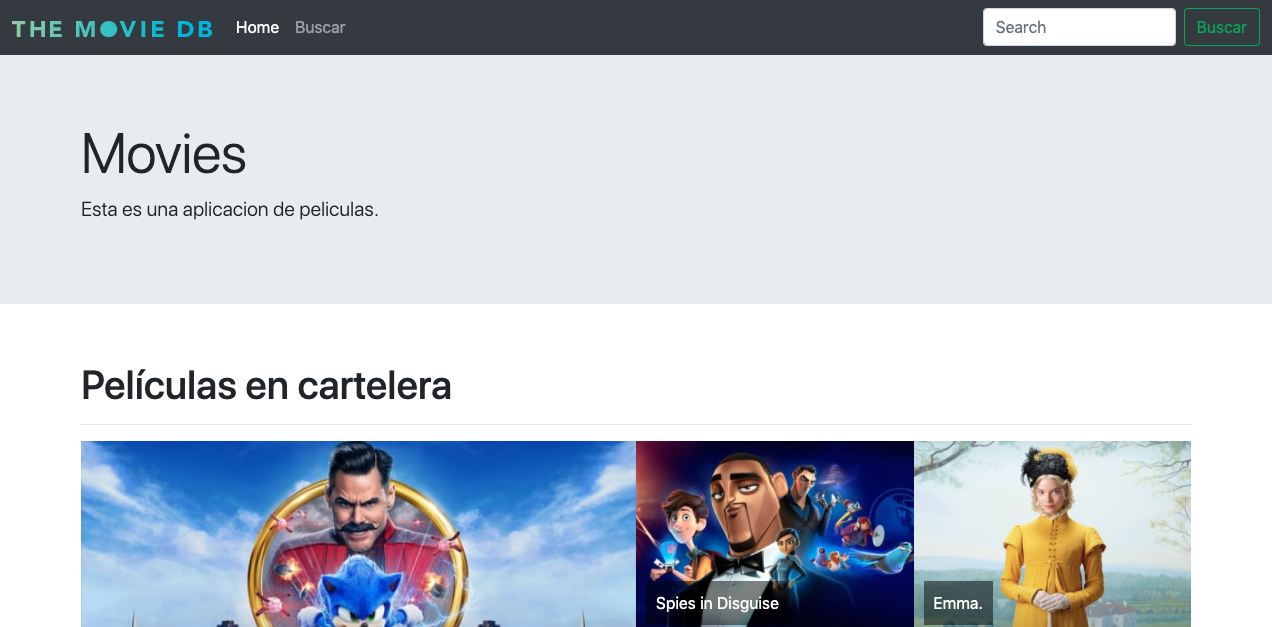Click The Movie DB logo

pos(112,29)
